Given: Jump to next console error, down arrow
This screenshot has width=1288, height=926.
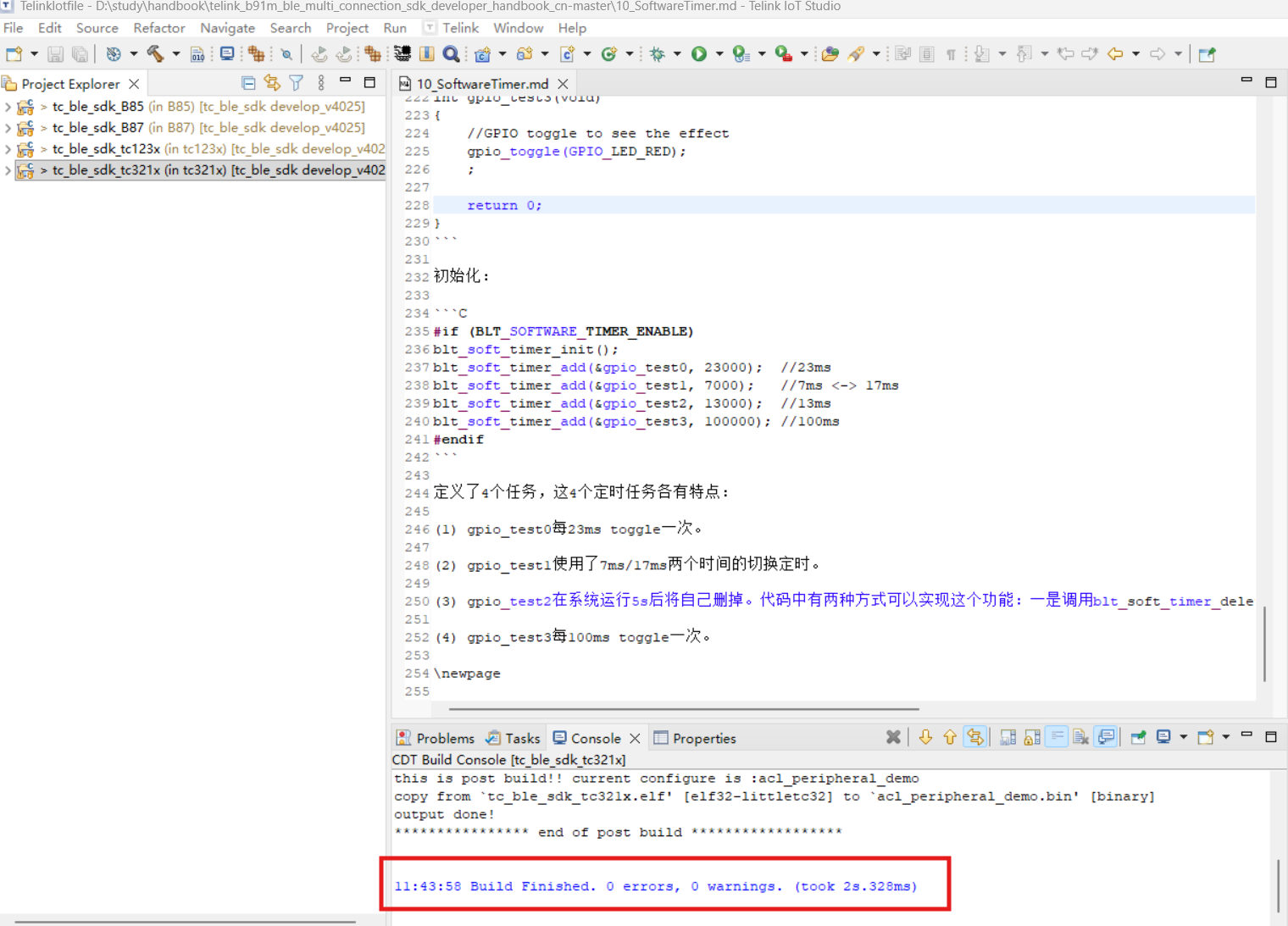Looking at the screenshot, I should point(925,738).
